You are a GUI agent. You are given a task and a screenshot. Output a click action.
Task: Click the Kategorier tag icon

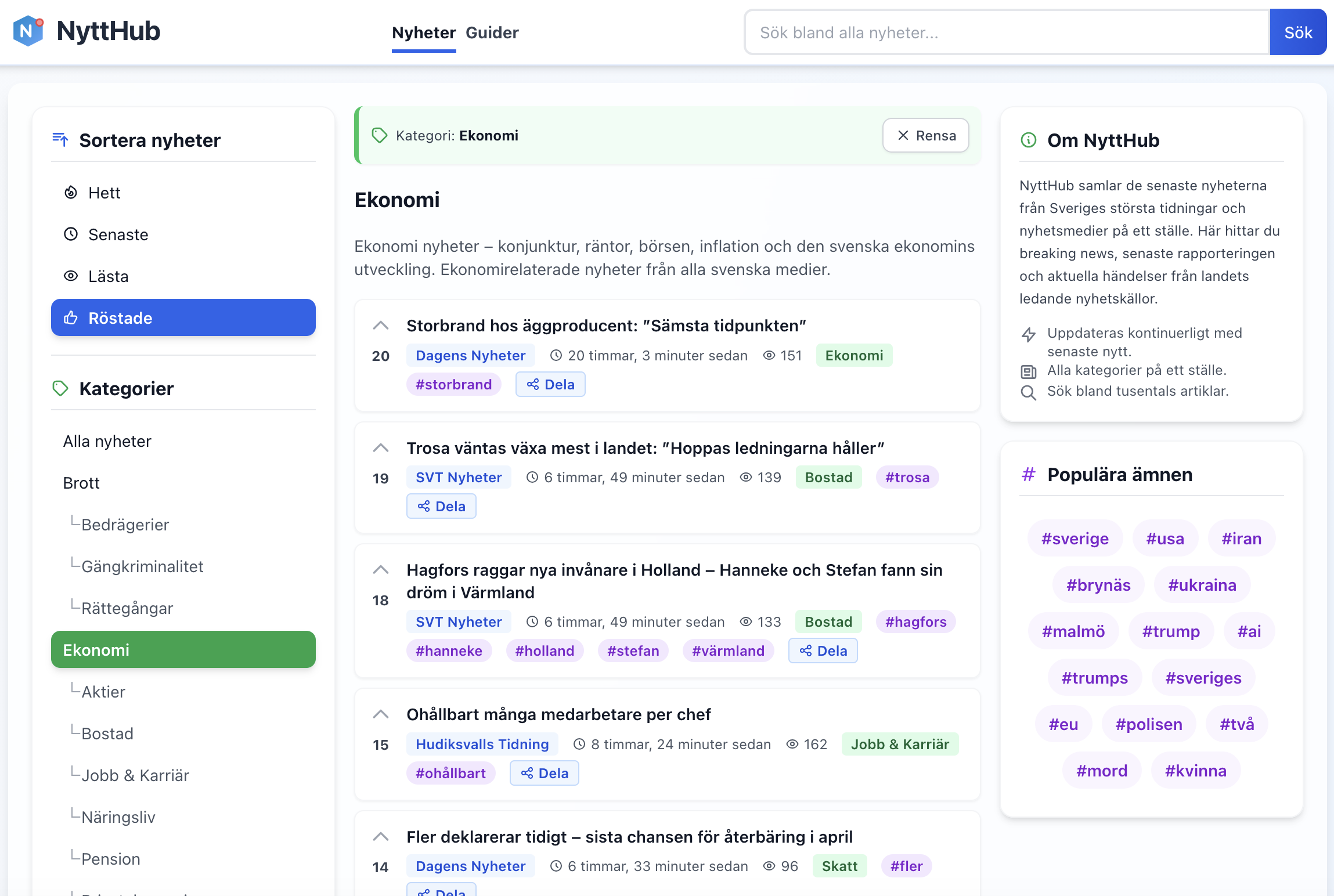60,388
